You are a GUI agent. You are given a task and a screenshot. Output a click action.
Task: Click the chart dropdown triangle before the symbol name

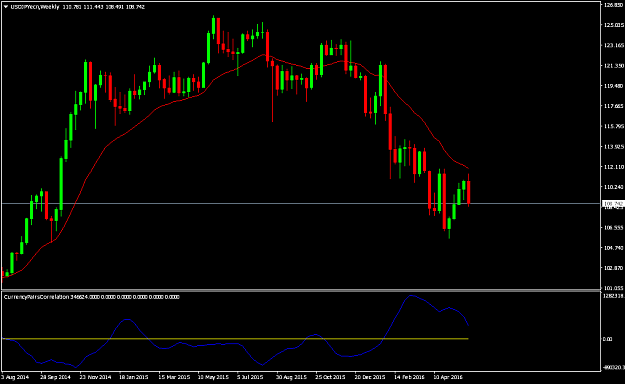tap(6, 7)
